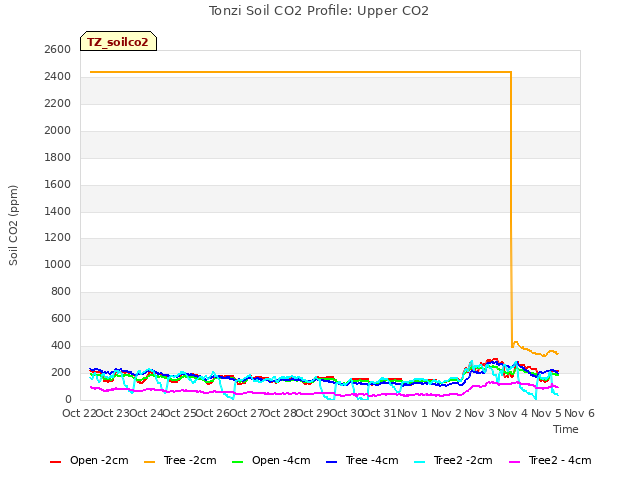Click the 1600 y-axis tick label

click(x=58, y=184)
